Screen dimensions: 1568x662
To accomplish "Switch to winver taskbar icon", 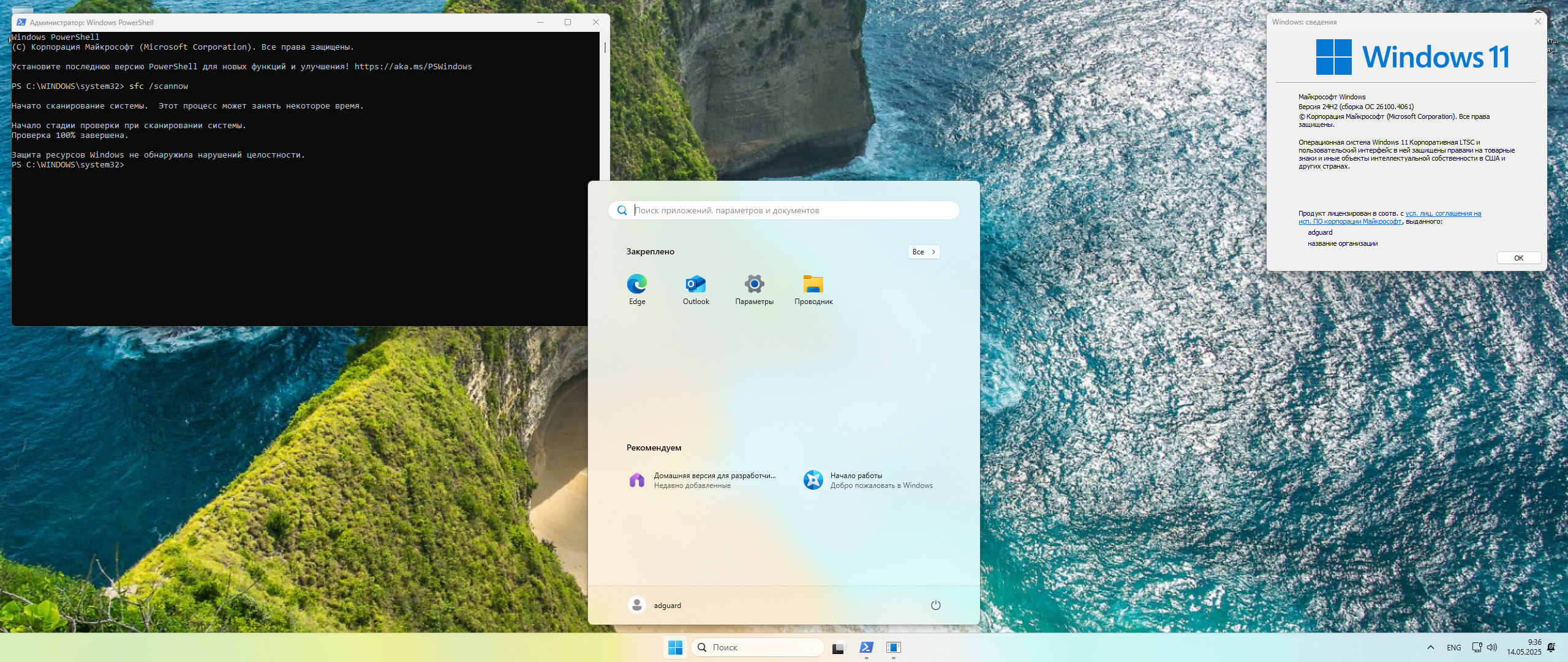I will tap(894, 647).
